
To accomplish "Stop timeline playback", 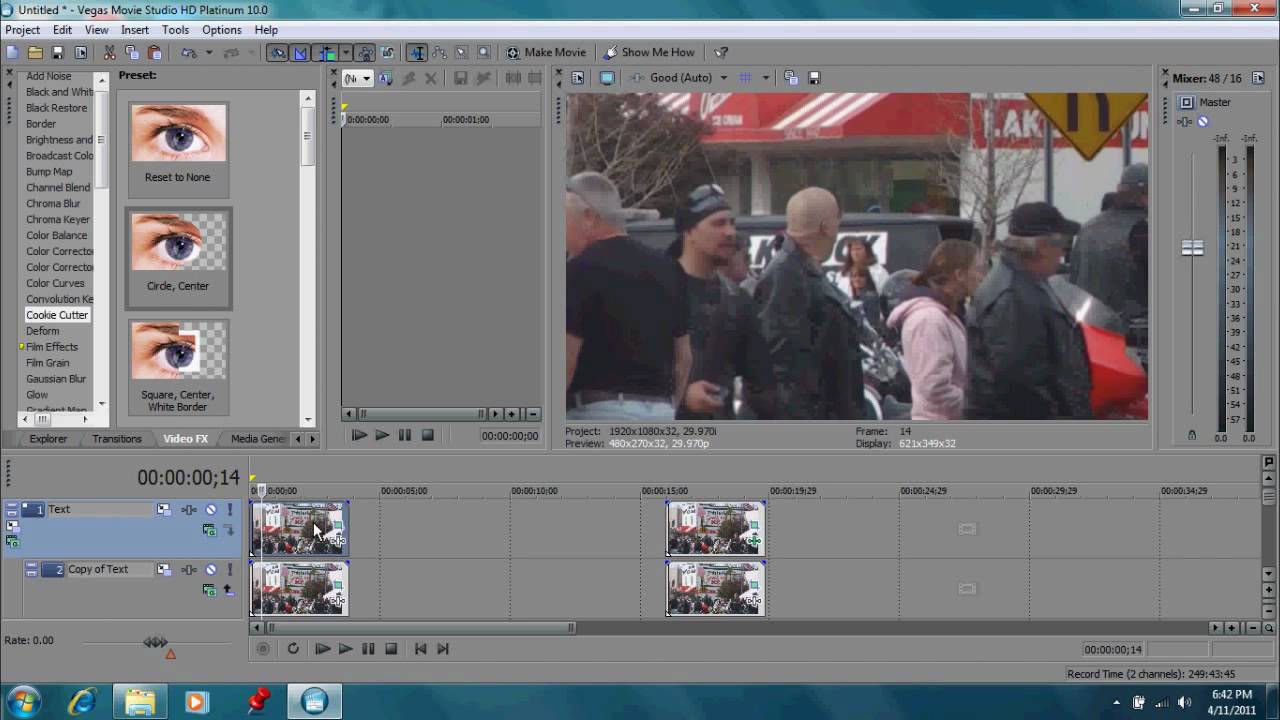I will 391,649.
